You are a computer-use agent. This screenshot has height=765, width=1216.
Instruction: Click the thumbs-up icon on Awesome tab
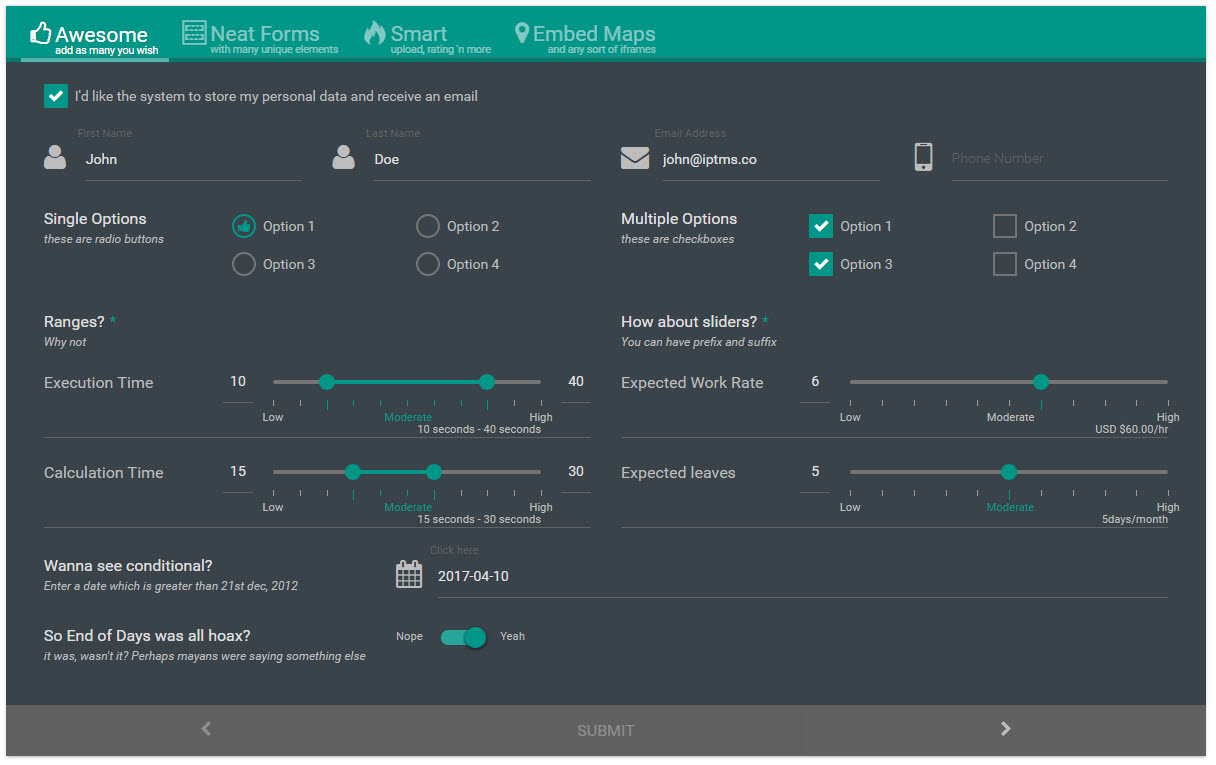tap(41, 34)
